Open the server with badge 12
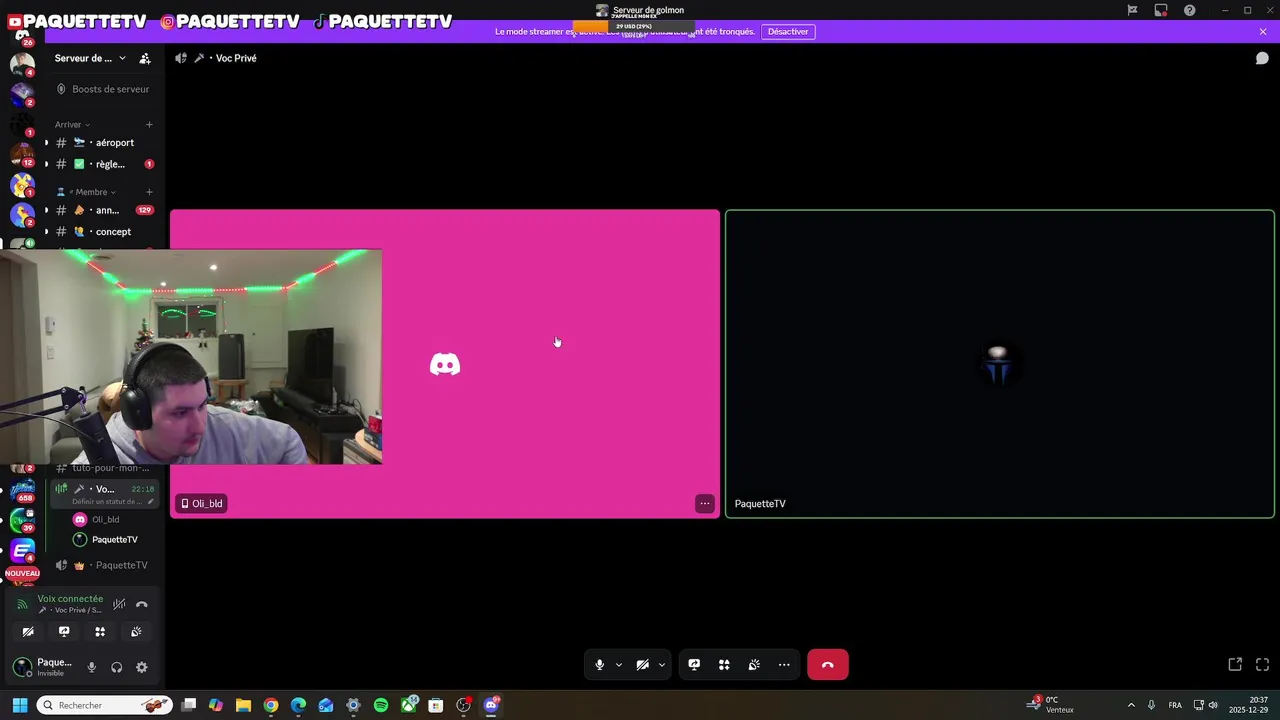 coord(22,155)
